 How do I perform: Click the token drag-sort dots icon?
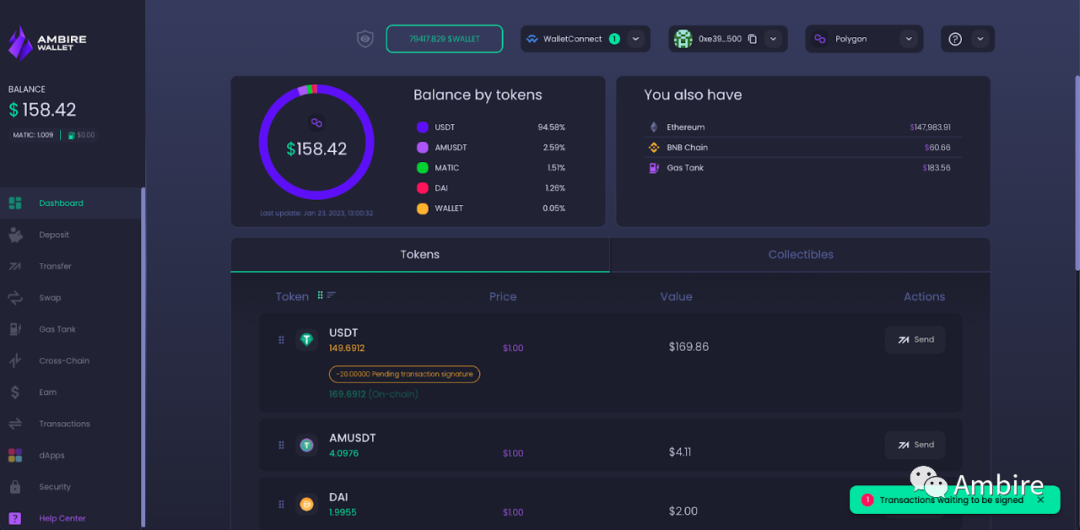point(320,295)
